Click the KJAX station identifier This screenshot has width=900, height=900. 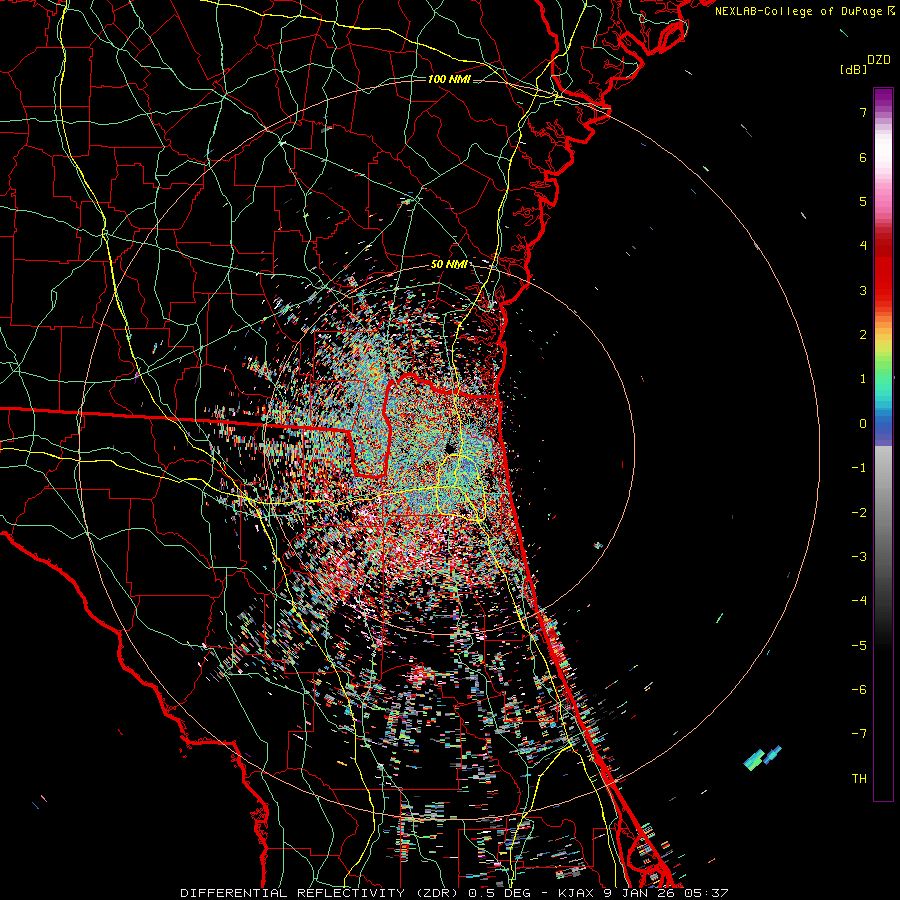coord(578,893)
